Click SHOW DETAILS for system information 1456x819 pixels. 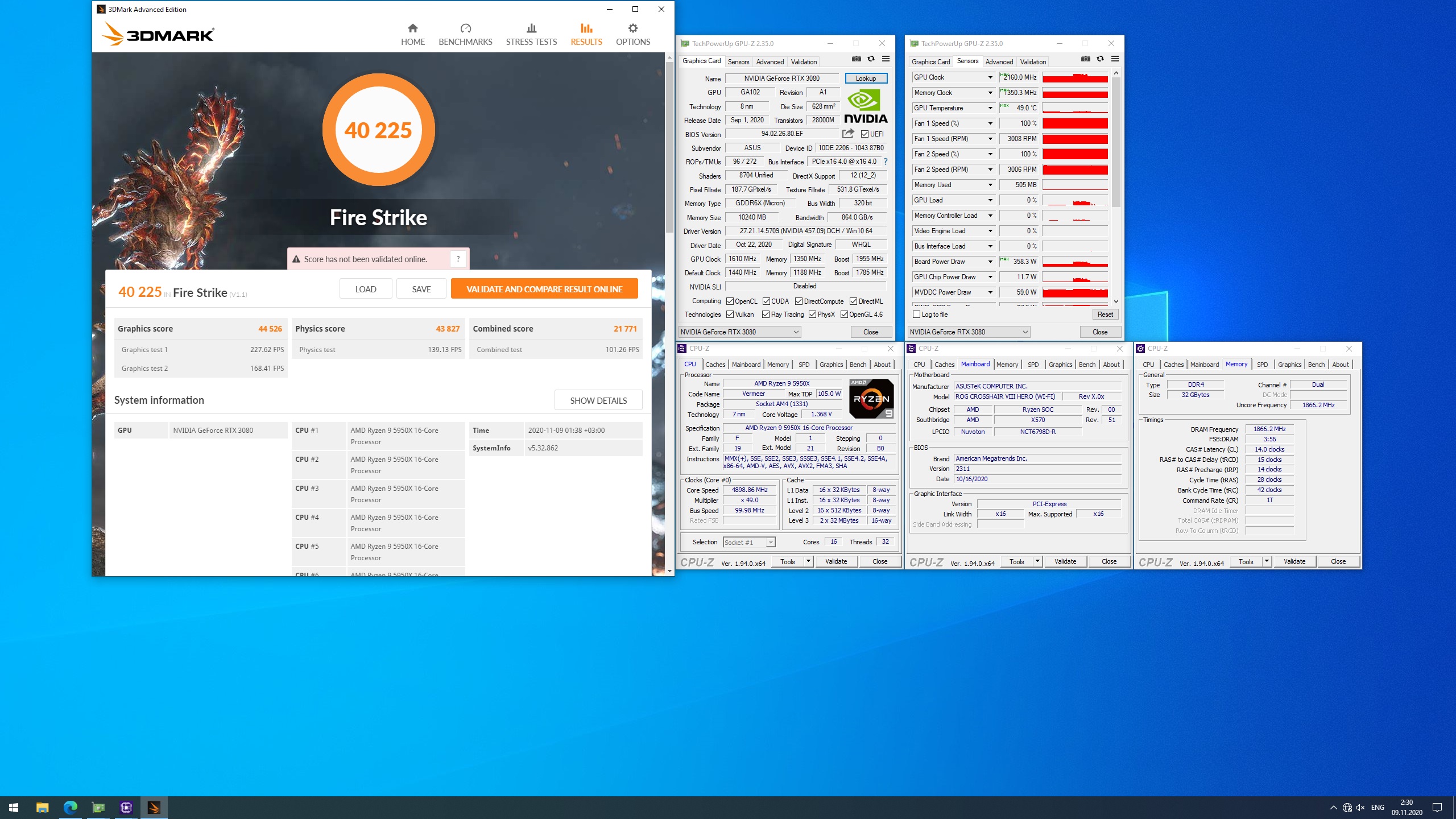tap(598, 400)
